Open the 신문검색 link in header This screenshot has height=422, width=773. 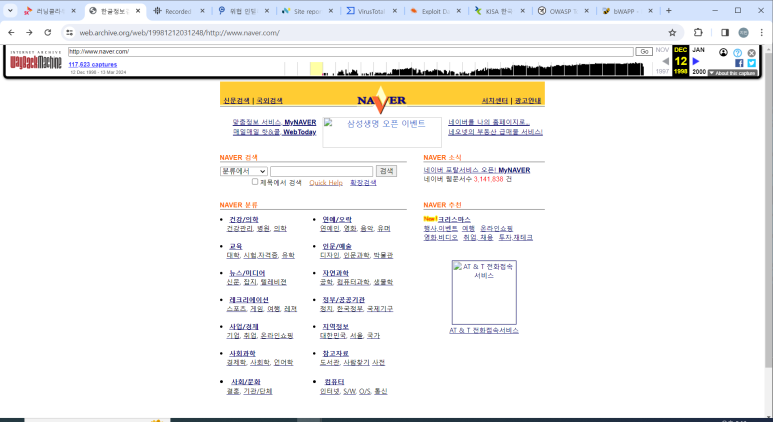236,101
